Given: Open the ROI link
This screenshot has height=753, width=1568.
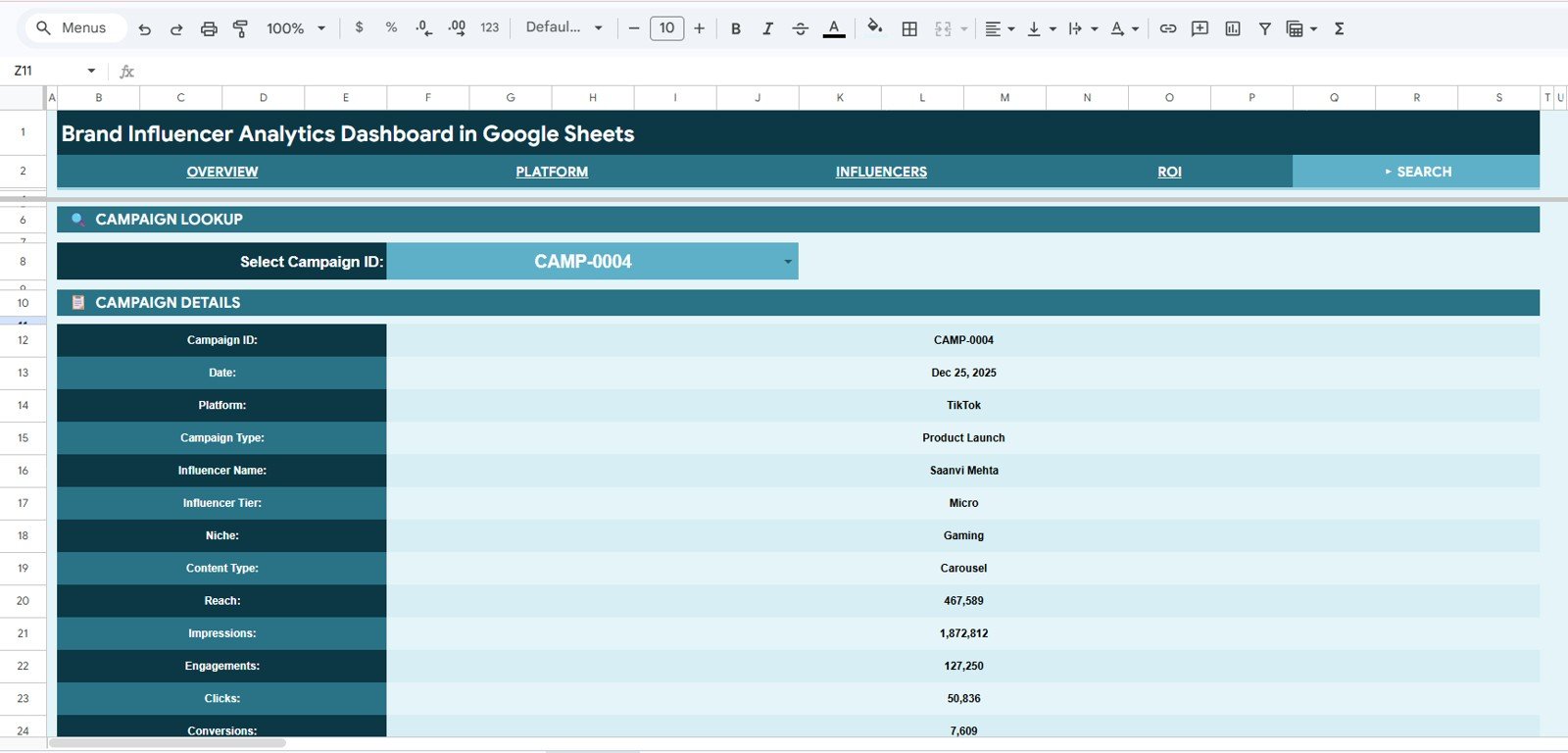Looking at the screenshot, I should (x=1169, y=172).
